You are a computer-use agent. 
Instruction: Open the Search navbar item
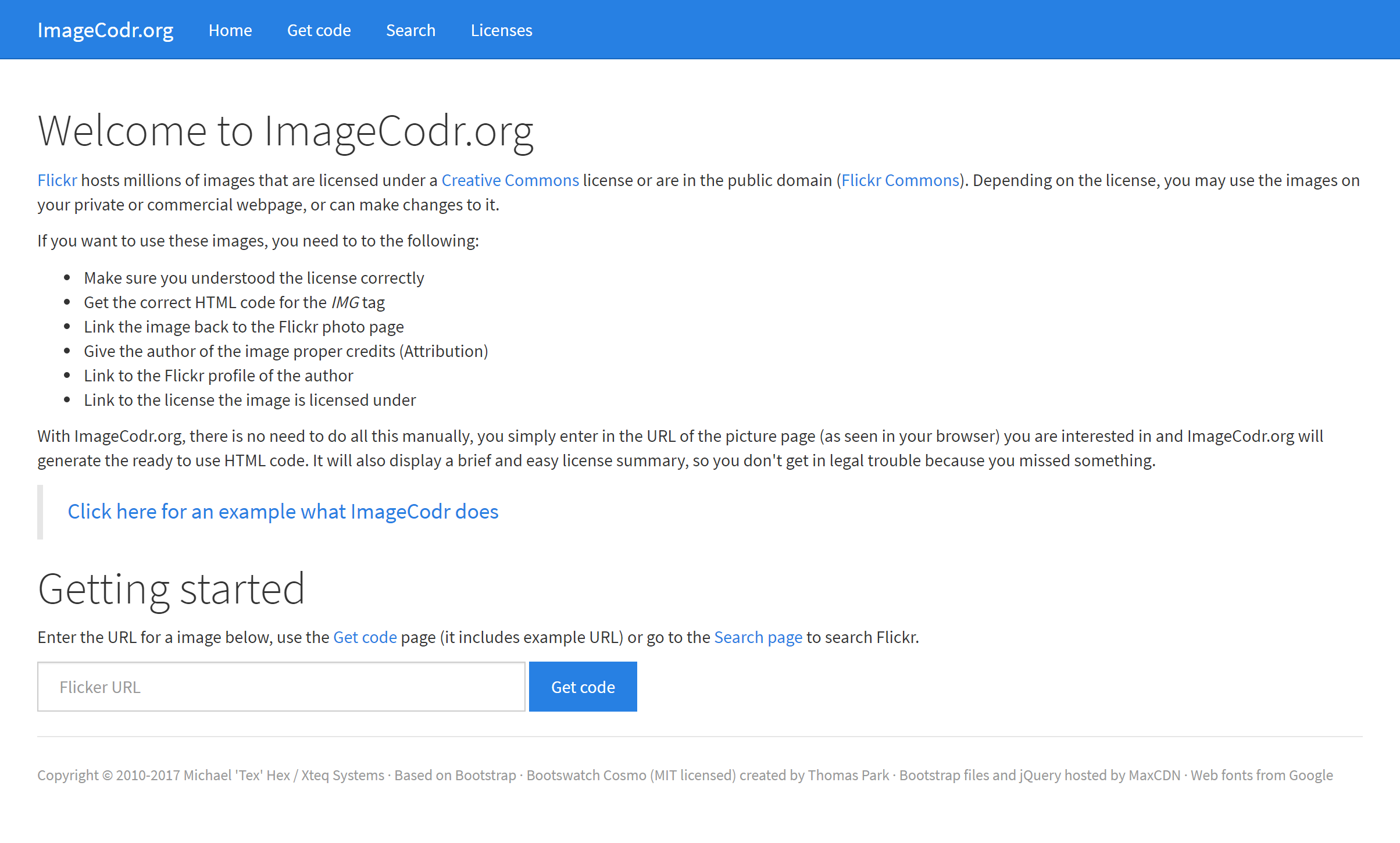[x=410, y=30]
